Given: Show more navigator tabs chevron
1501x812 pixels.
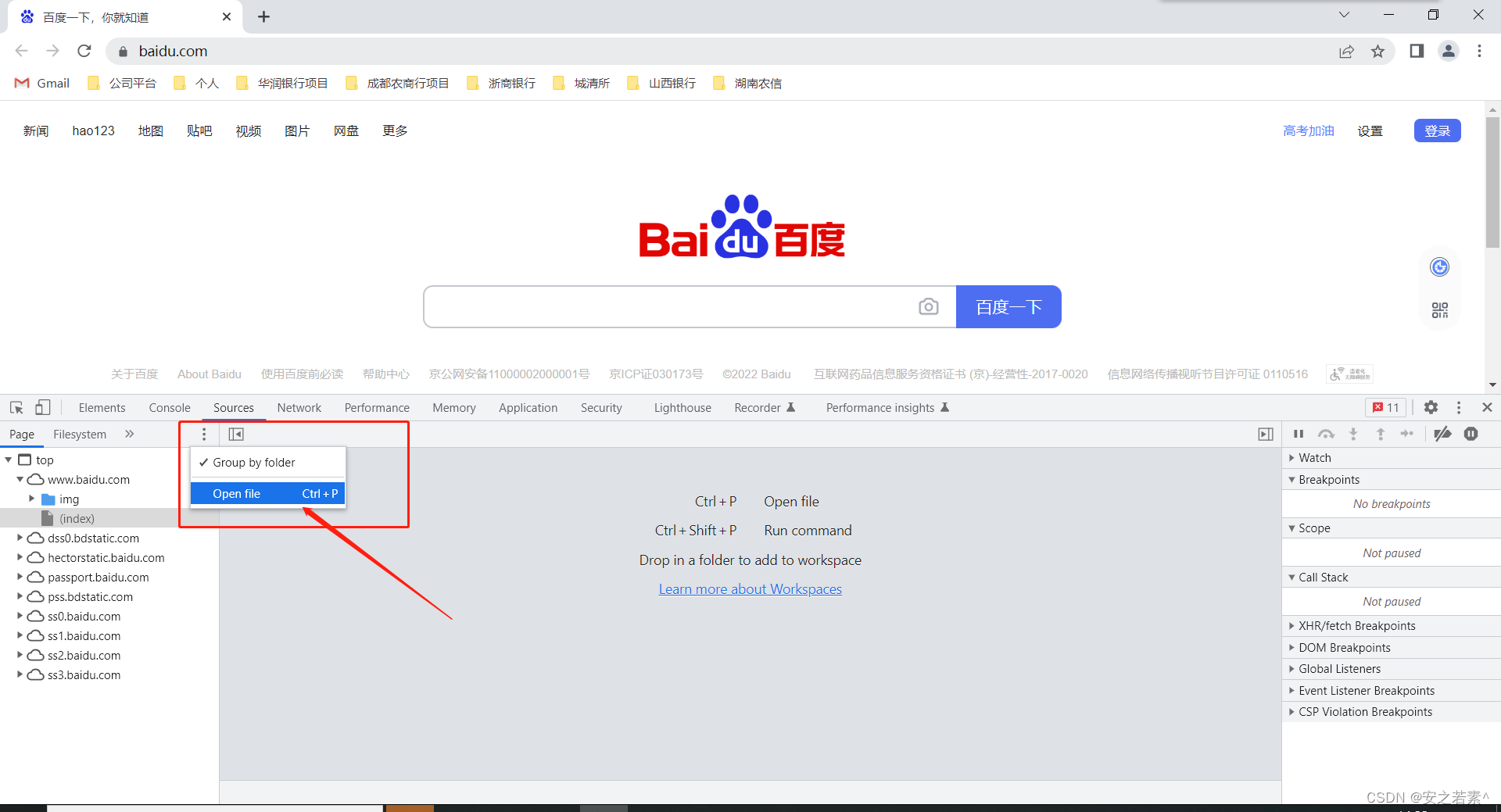Looking at the screenshot, I should click(x=130, y=434).
